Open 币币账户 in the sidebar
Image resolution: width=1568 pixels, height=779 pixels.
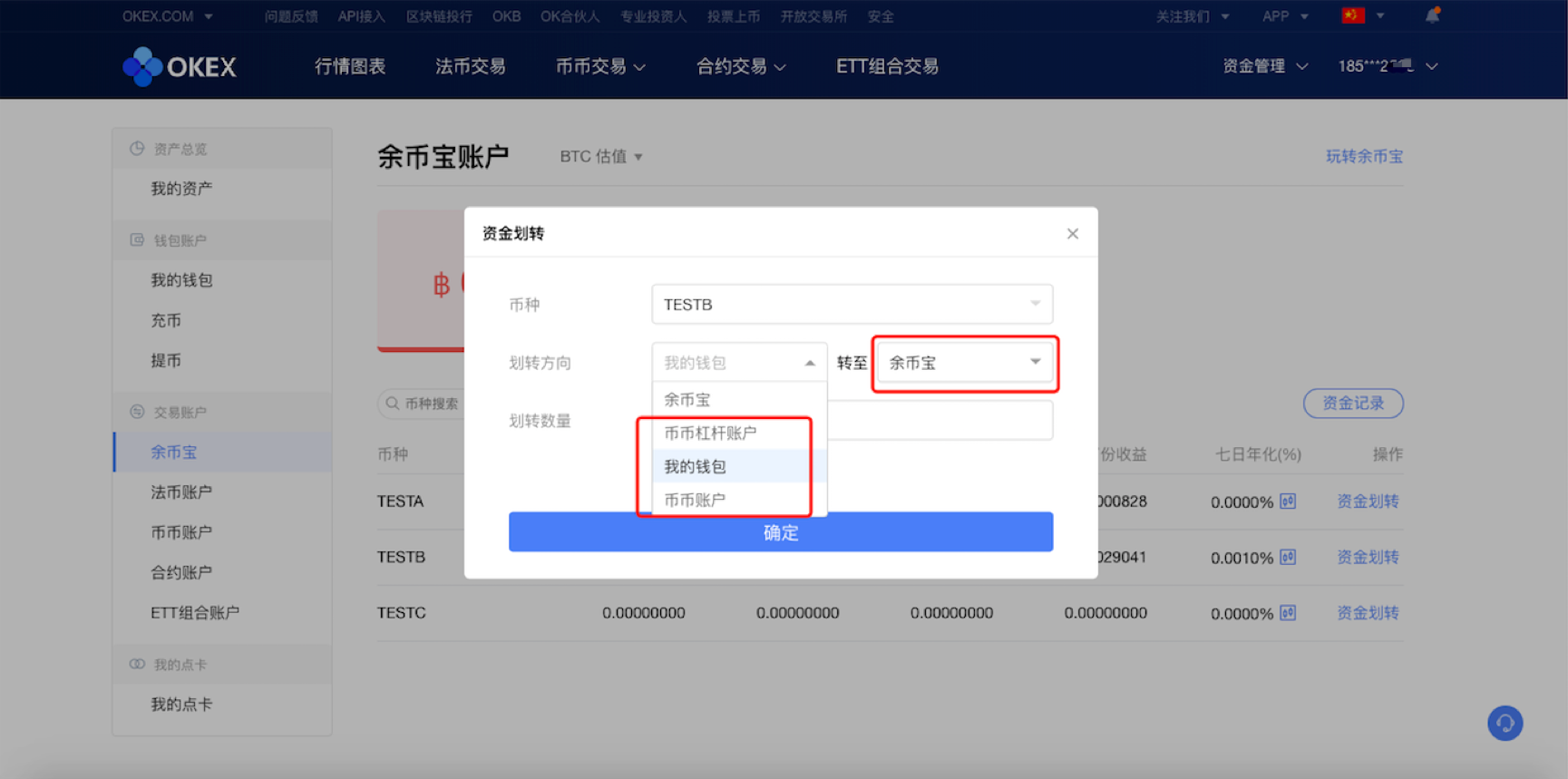click(181, 532)
